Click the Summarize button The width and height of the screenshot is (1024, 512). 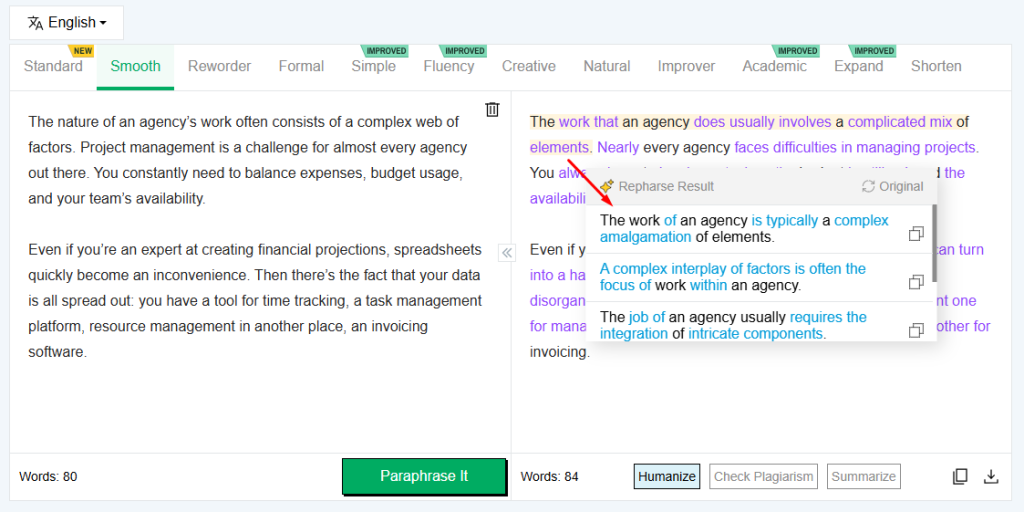(863, 476)
